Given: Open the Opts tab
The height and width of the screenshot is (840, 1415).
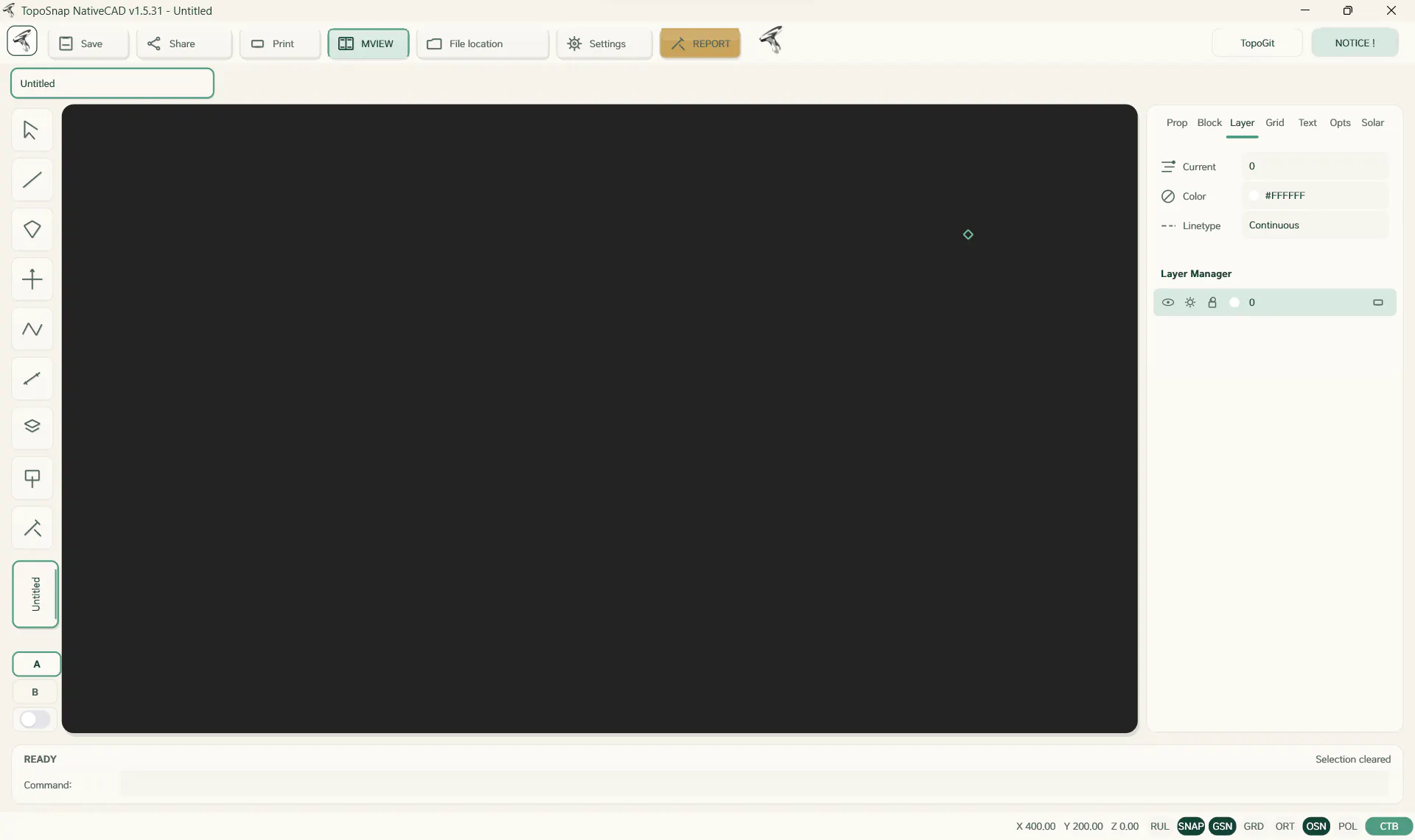Looking at the screenshot, I should (1340, 123).
